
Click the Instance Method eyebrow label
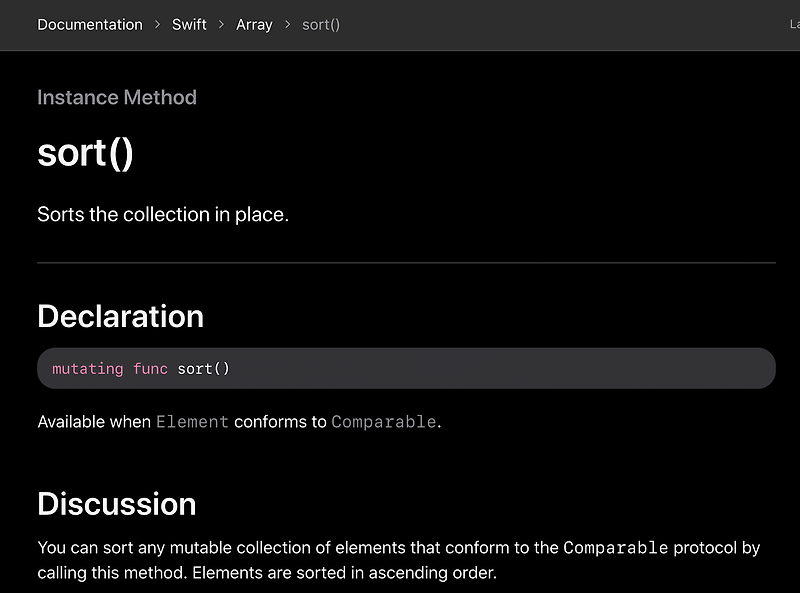(117, 97)
